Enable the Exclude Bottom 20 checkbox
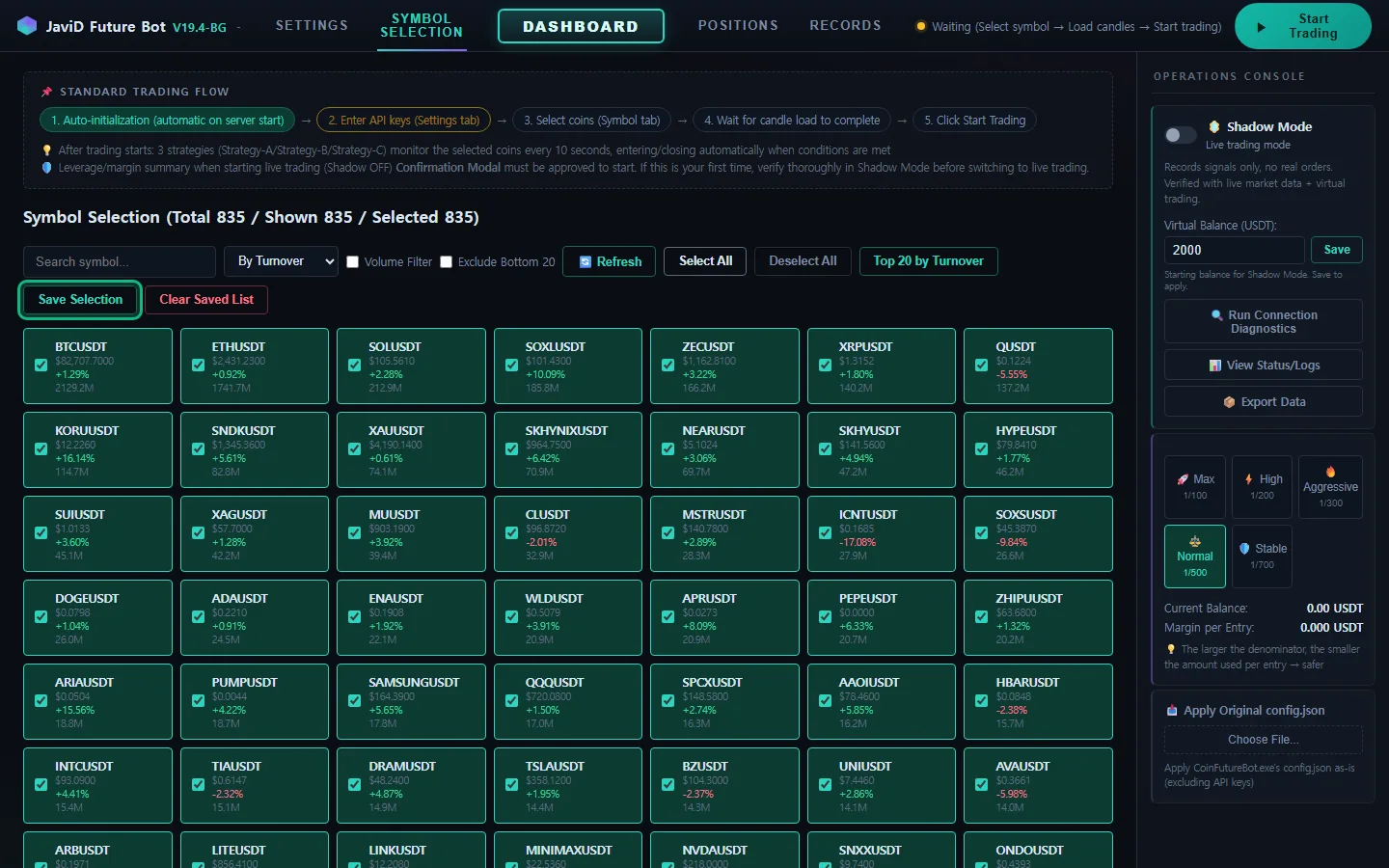1389x868 pixels. tap(447, 262)
